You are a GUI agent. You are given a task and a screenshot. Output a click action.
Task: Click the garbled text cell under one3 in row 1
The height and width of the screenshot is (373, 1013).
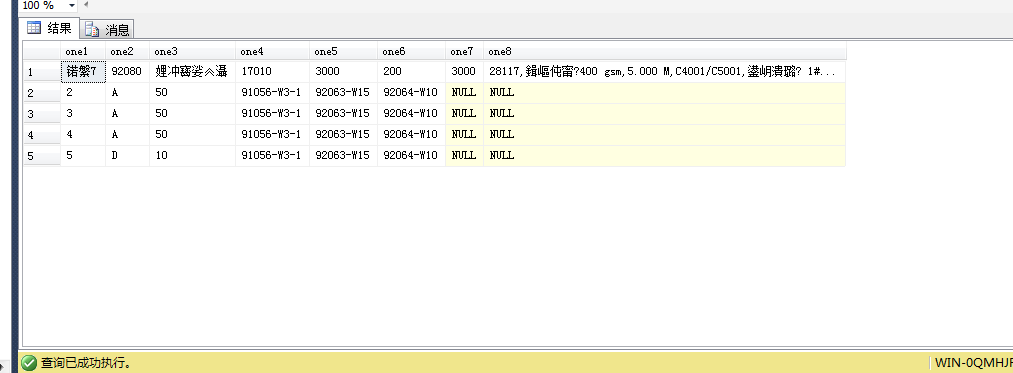[x=193, y=72]
